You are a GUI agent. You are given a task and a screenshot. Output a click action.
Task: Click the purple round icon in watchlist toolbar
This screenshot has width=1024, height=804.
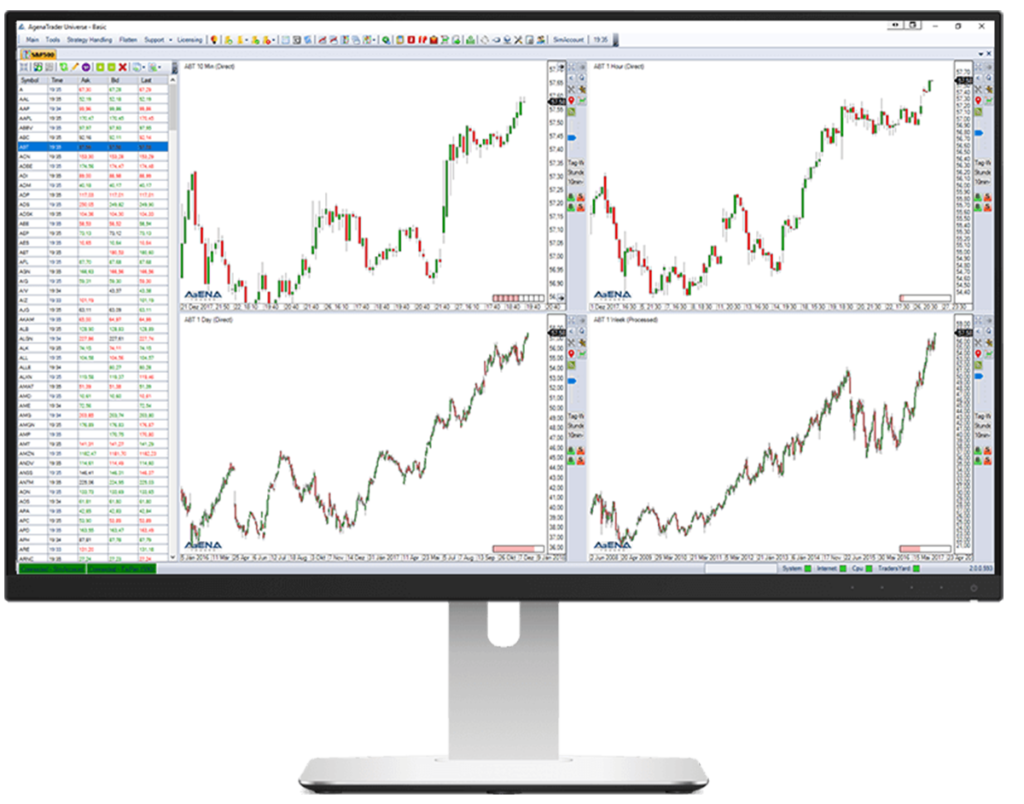pyautogui.click(x=86, y=67)
